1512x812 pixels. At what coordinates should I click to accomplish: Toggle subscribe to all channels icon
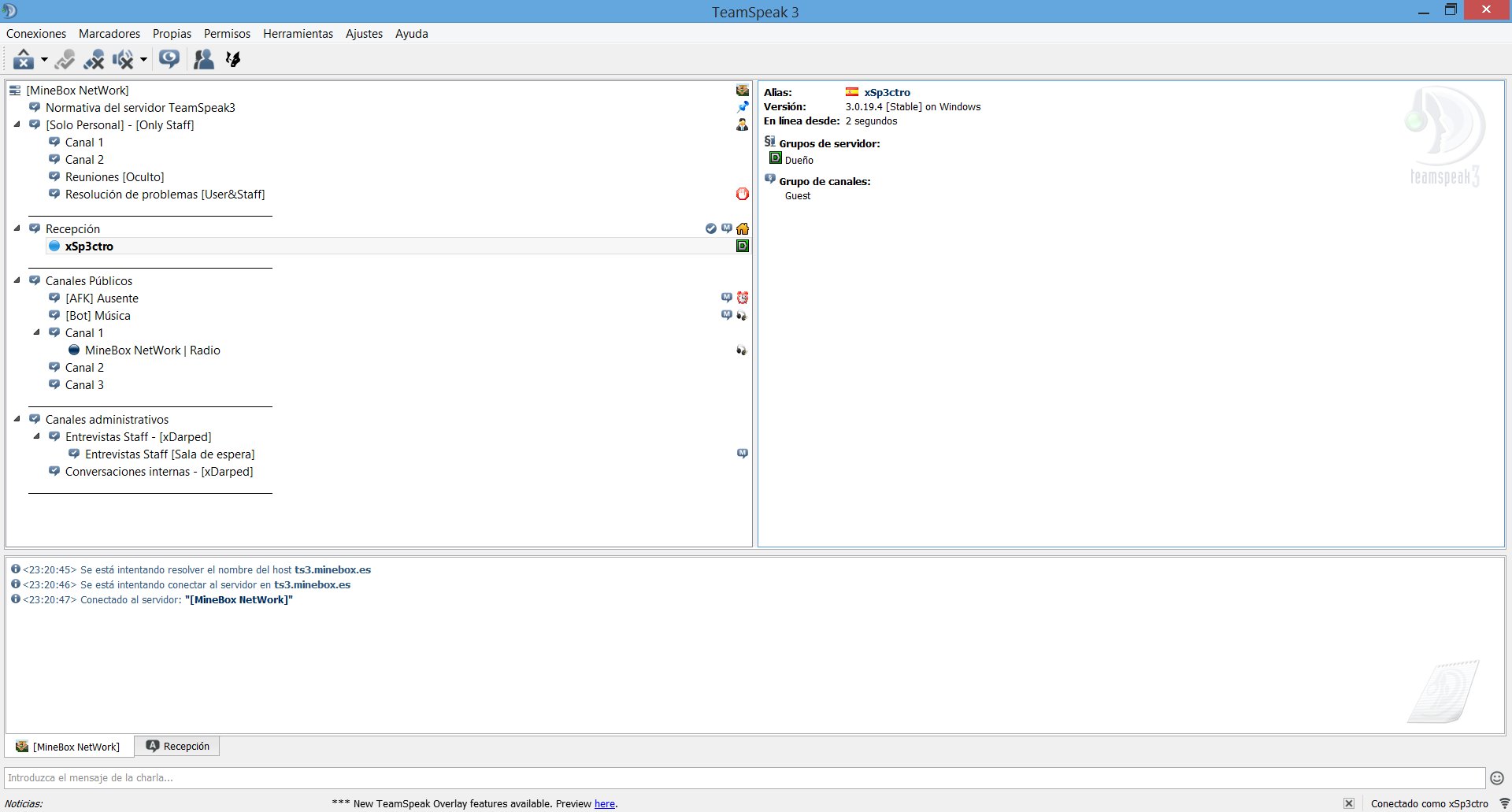point(169,59)
